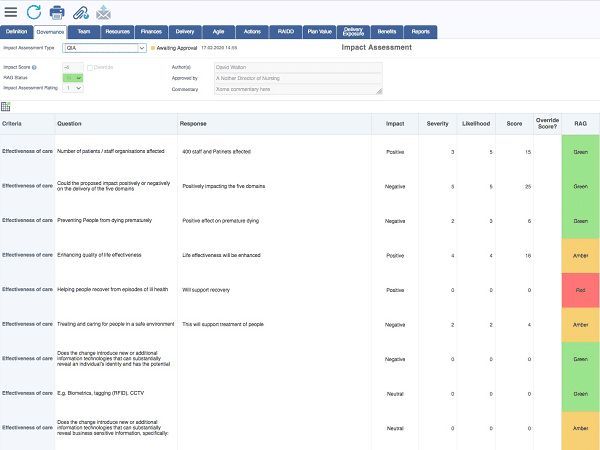600x450 pixels.
Task: Click Amber RAG cell for quality of life row
Action: tap(580, 256)
